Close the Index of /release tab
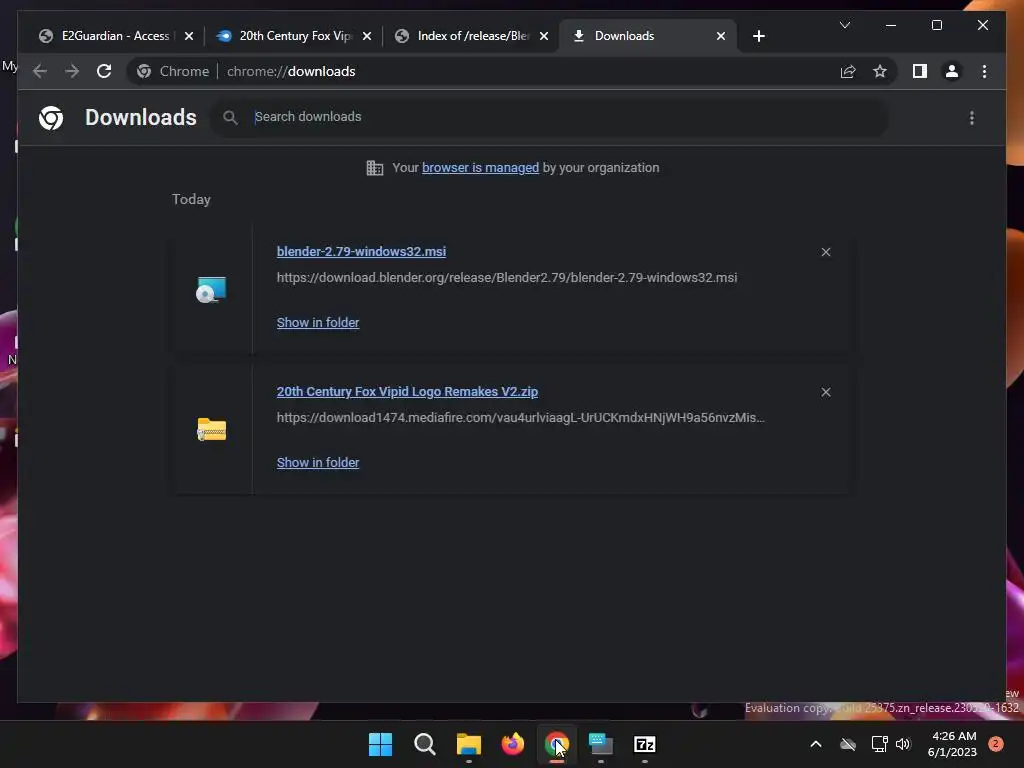This screenshot has width=1024, height=768. [x=543, y=36]
